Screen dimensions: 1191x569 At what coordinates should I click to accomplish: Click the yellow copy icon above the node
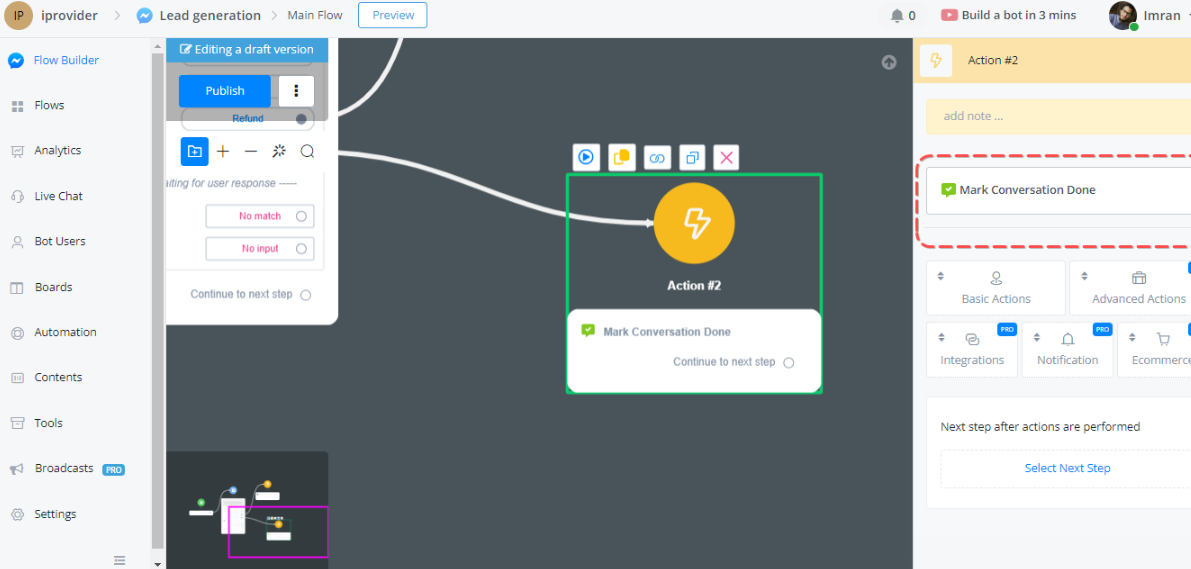tap(621, 157)
